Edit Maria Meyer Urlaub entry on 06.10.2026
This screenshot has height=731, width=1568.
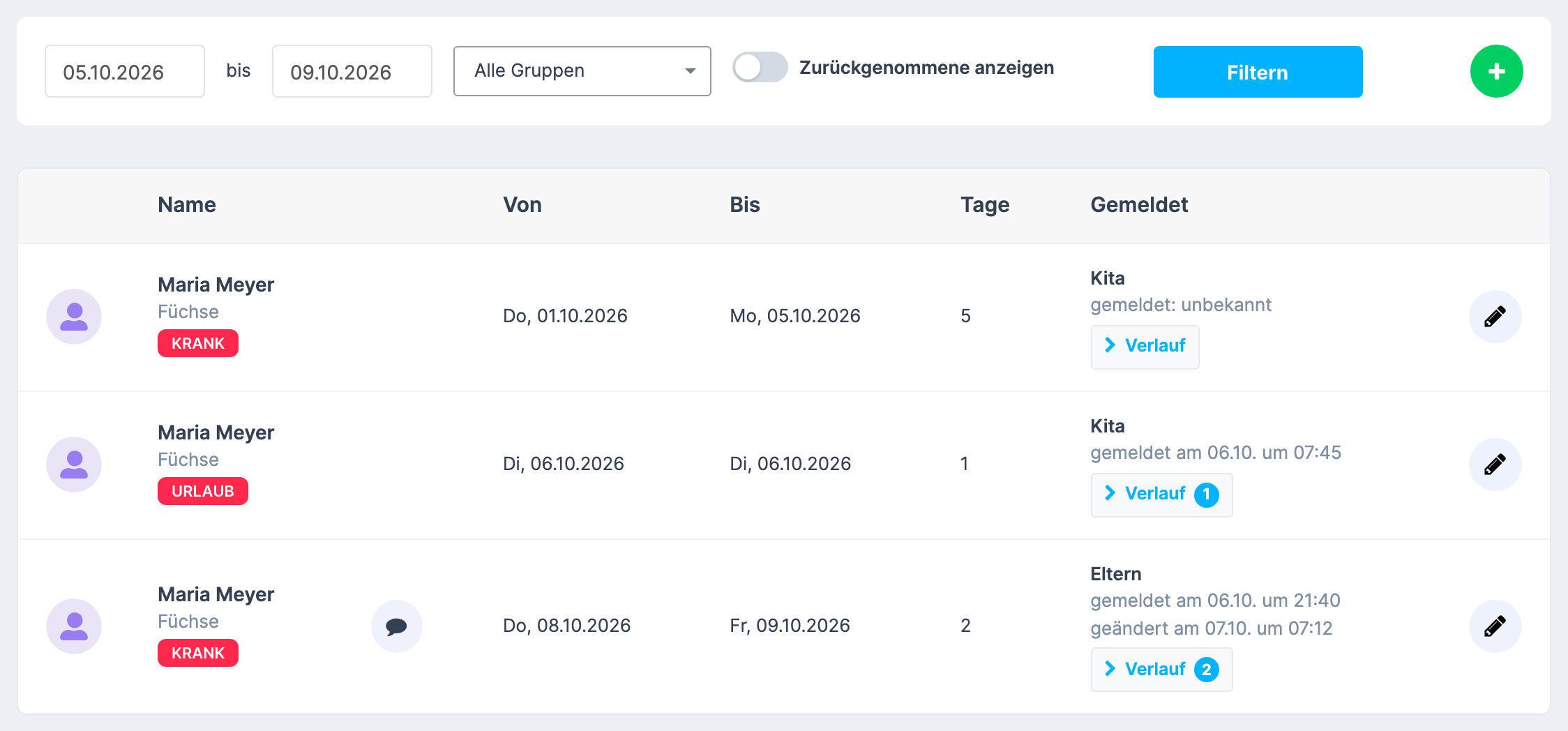click(1495, 465)
